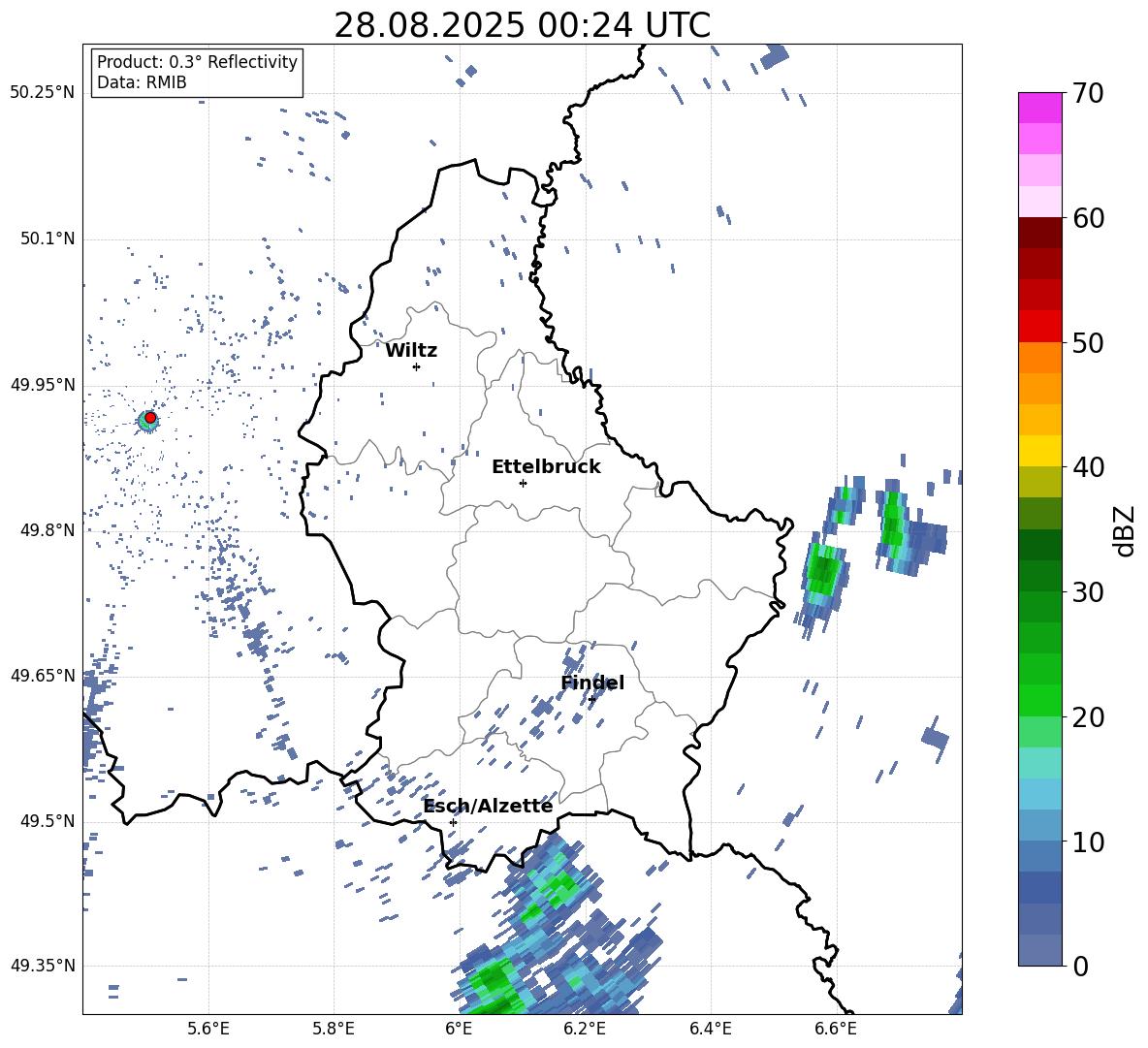The image size is (1148, 1048).
Task: Click the 49.5°N latitude label
Action: 48,820
